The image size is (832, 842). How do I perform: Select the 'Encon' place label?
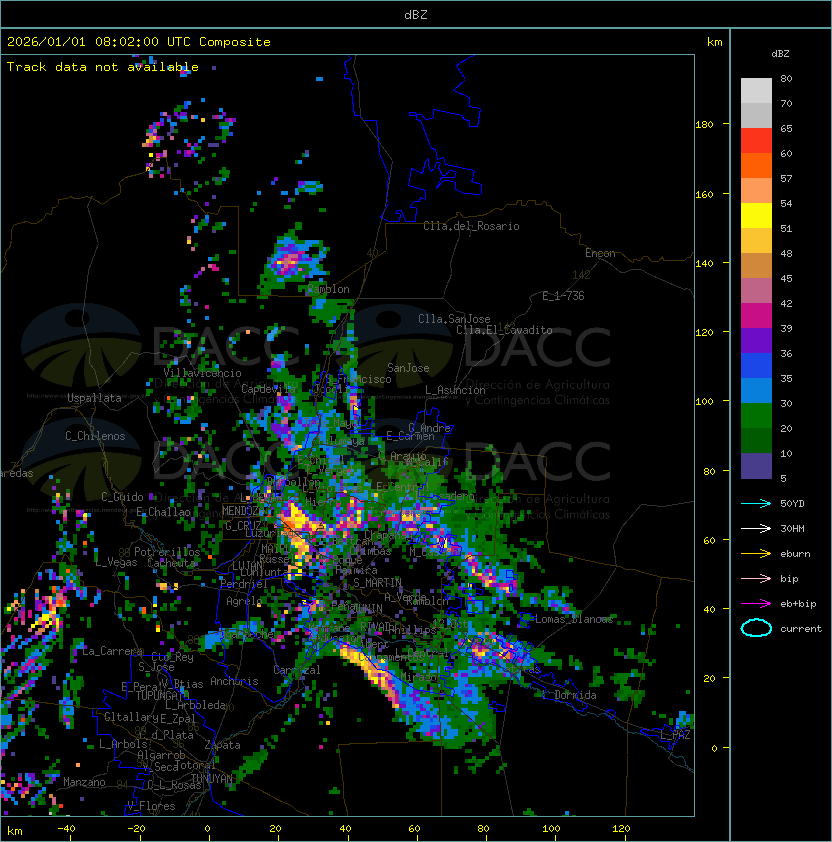coord(600,253)
